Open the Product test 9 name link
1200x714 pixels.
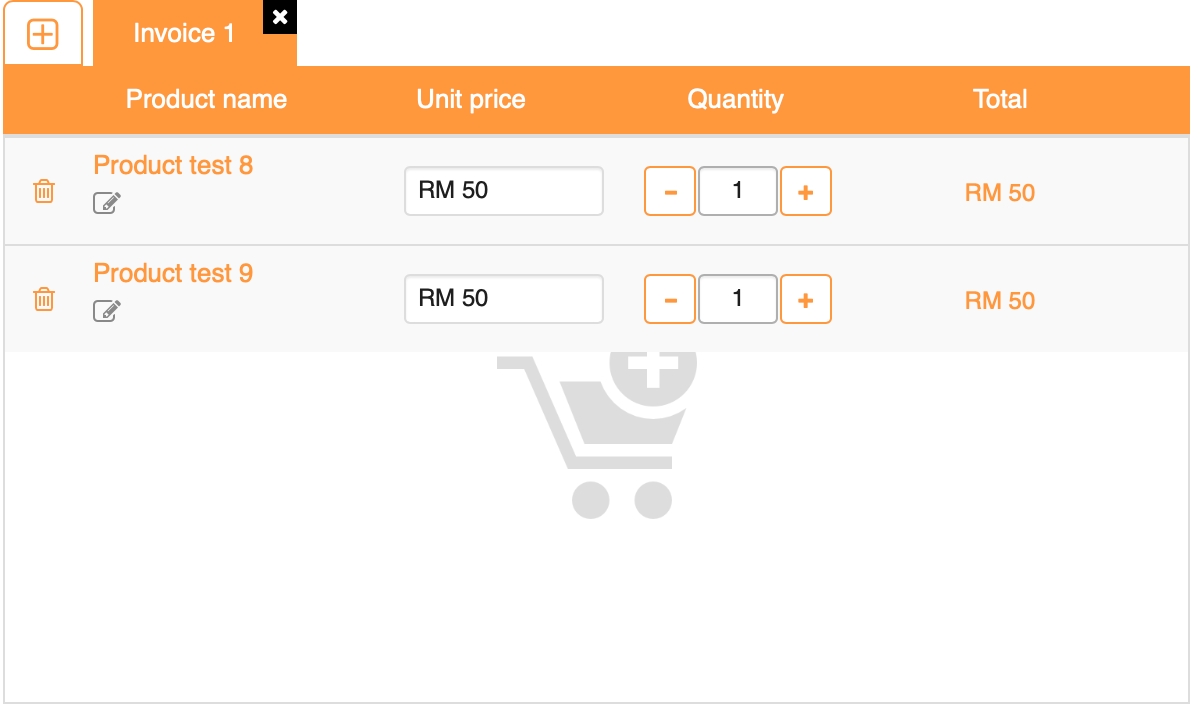pyautogui.click(x=173, y=273)
